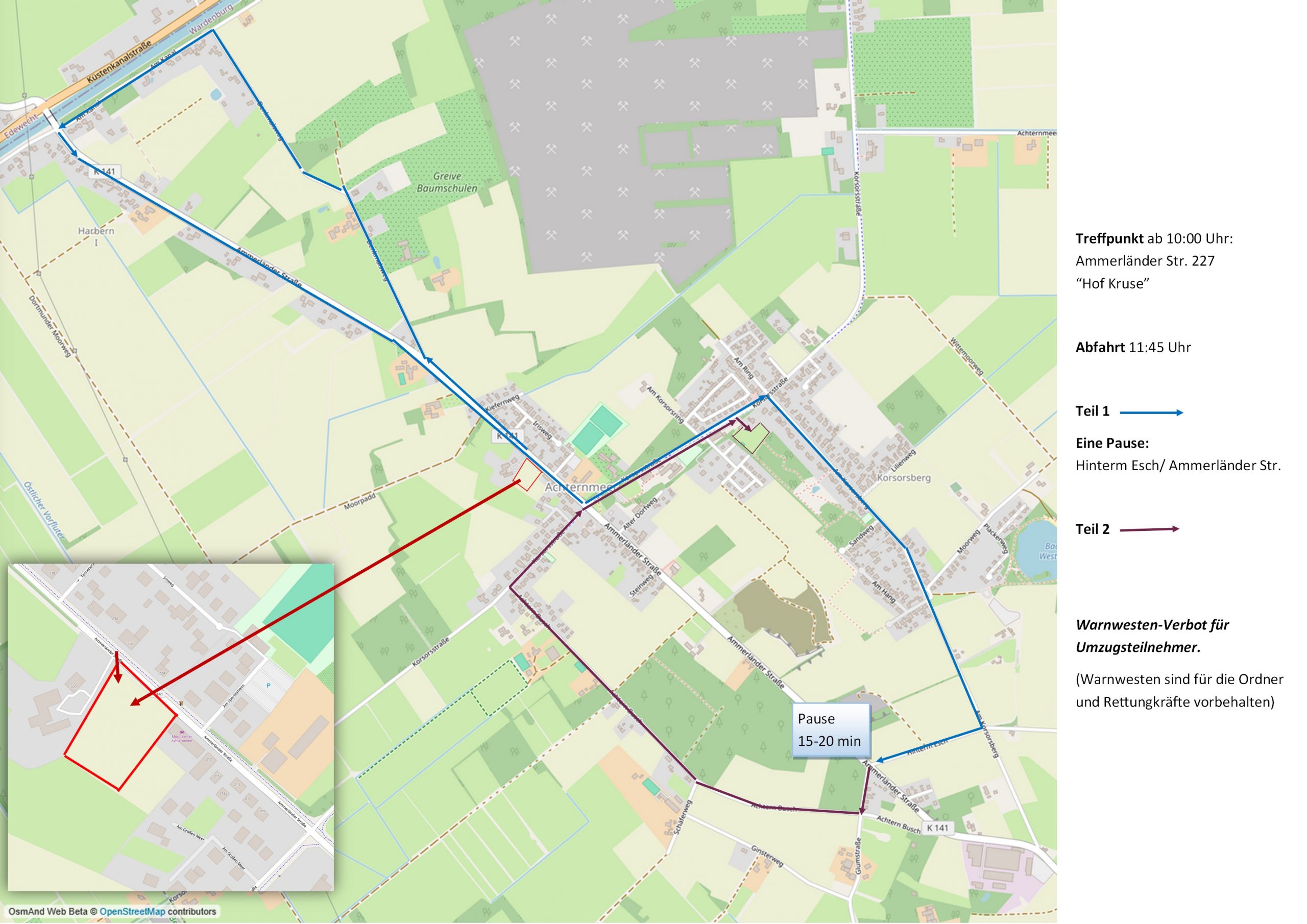Click the purple Teil 2 legend arrow
Image resolution: width=1307 pixels, height=924 pixels.
(x=1149, y=529)
